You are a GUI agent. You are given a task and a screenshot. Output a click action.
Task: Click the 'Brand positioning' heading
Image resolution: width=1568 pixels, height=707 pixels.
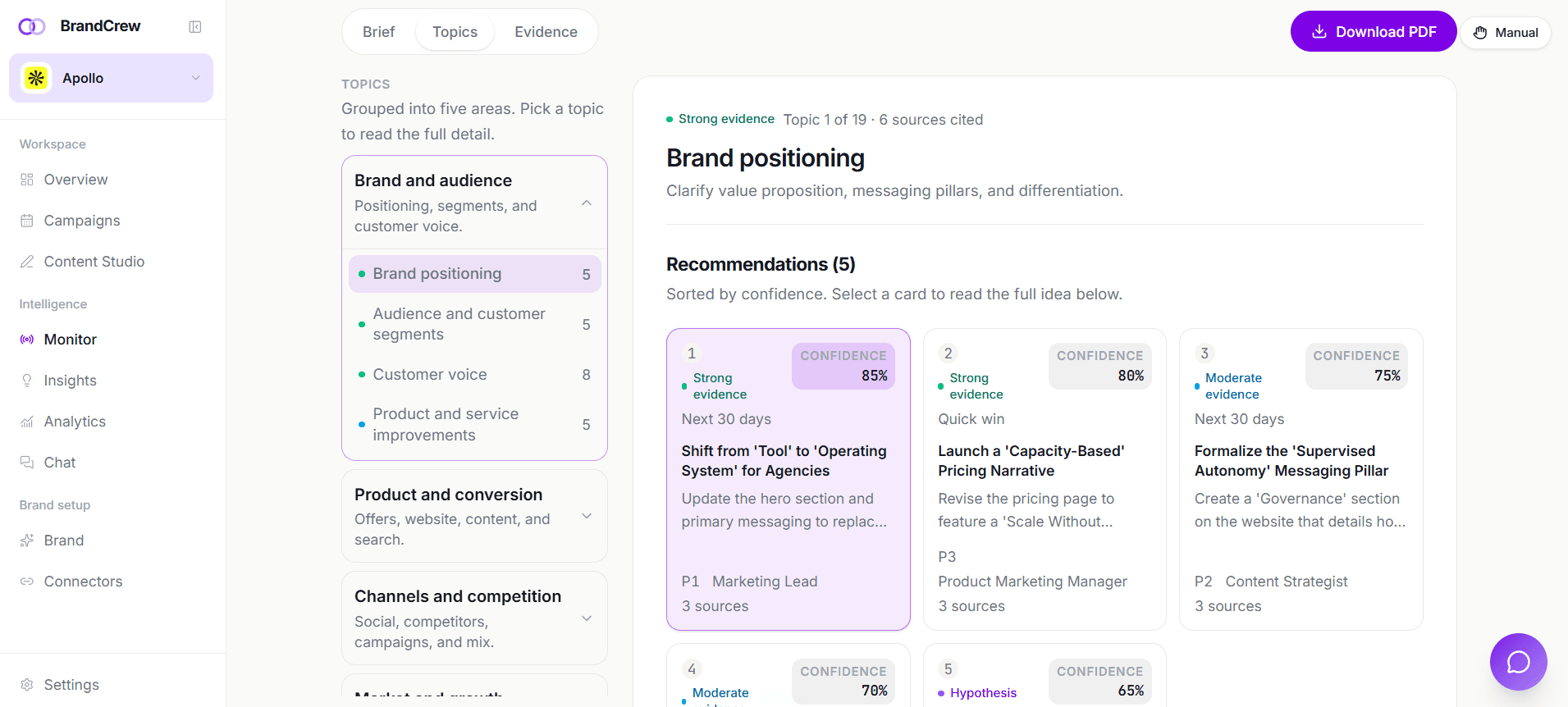pyautogui.click(x=765, y=158)
